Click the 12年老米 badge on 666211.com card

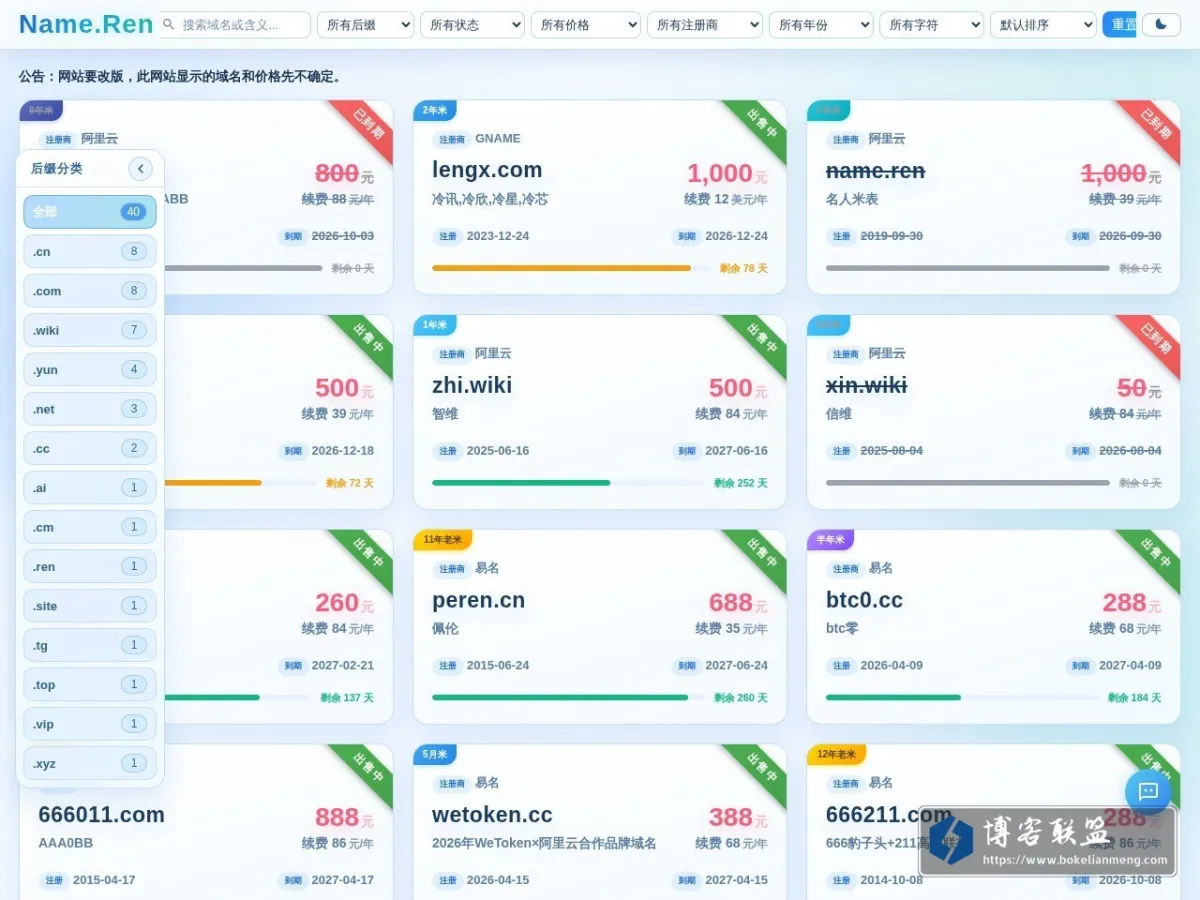(836, 755)
